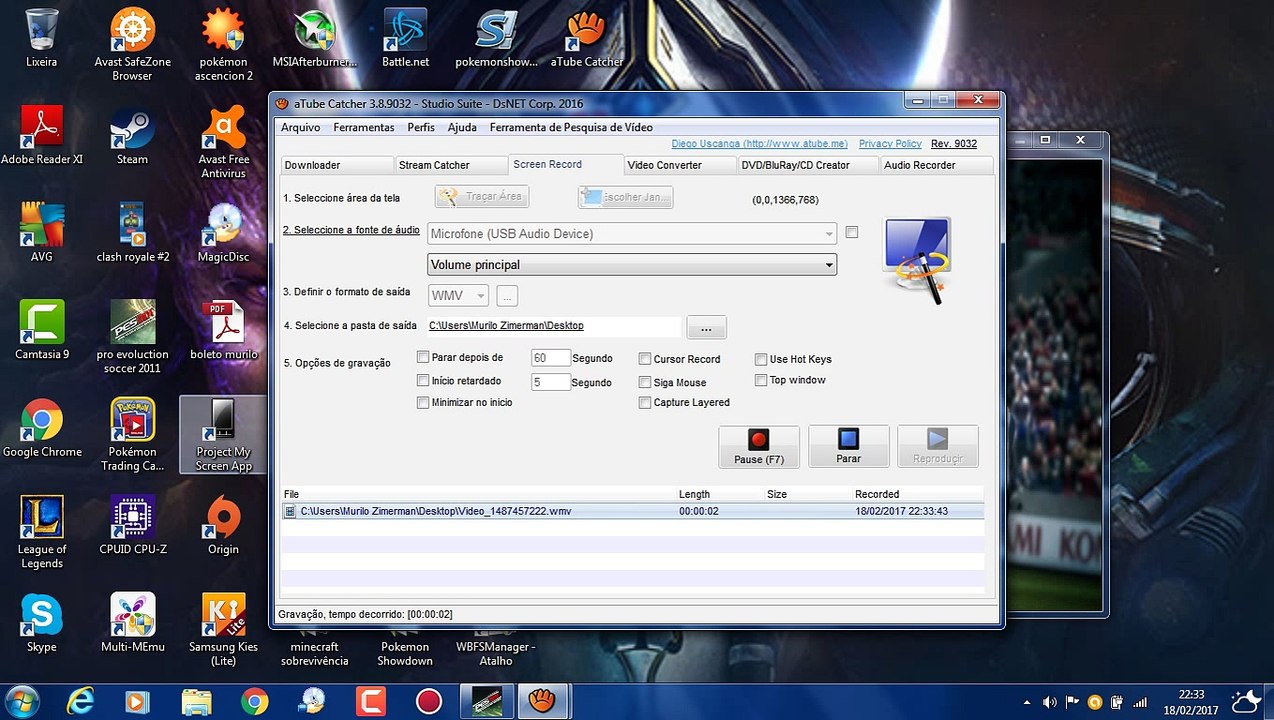Launch Battle.net desktop shortcut
This screenshot has height=720, width=1274.
point(405,38)
